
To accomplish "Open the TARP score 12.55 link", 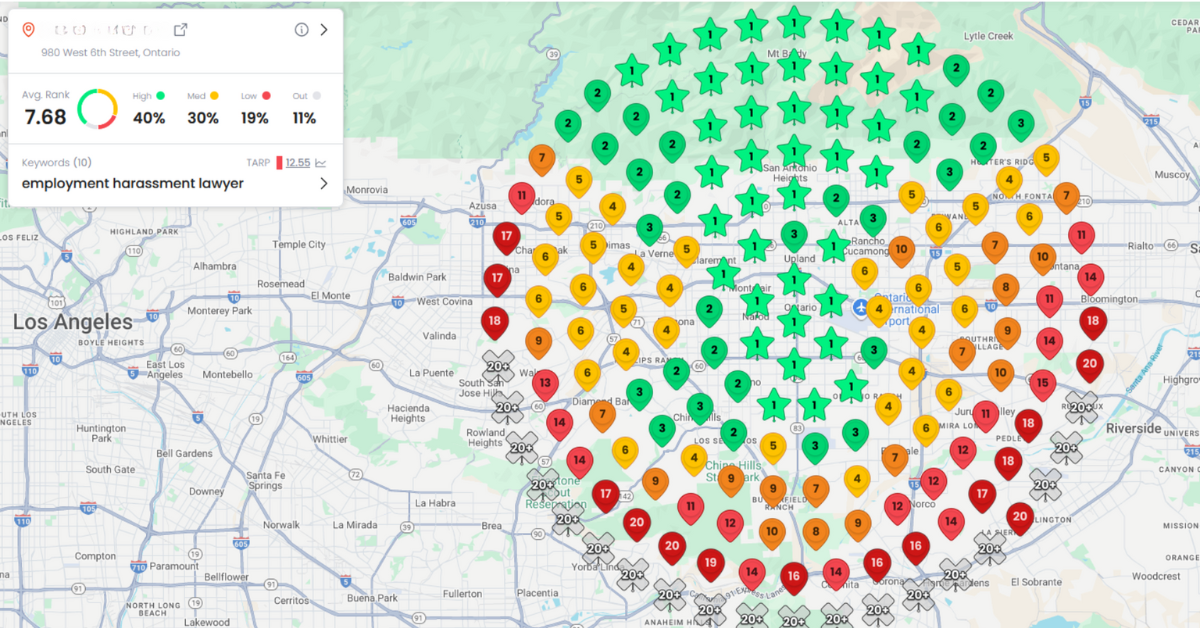I will [298, 162].
